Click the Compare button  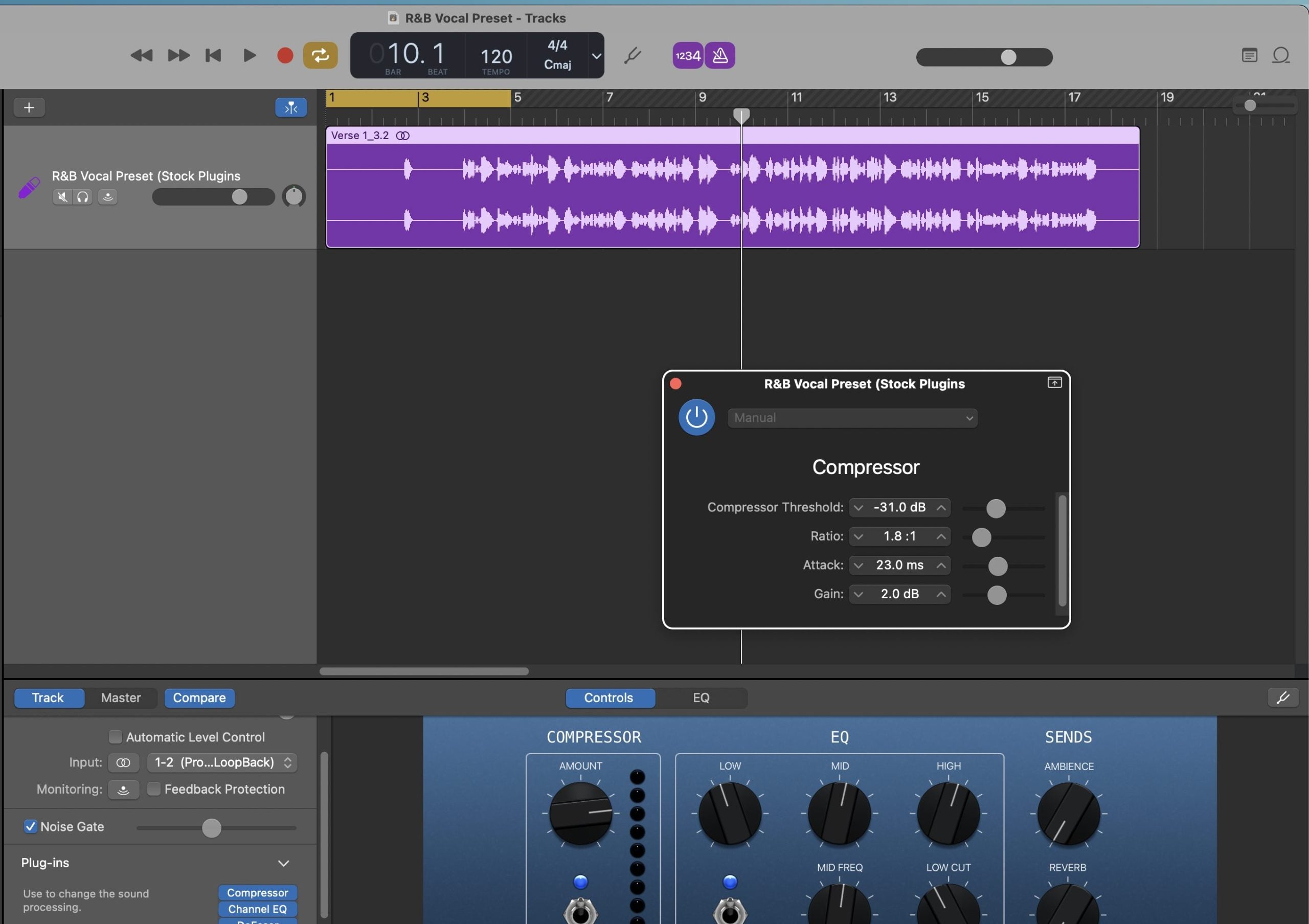pyautogui.click(x=199, y=697)
